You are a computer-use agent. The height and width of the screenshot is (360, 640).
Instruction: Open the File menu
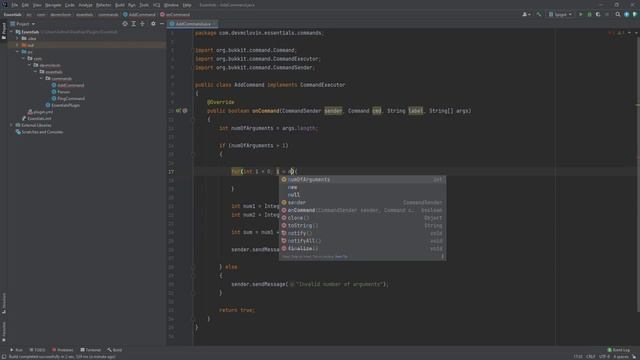[15, 5]
